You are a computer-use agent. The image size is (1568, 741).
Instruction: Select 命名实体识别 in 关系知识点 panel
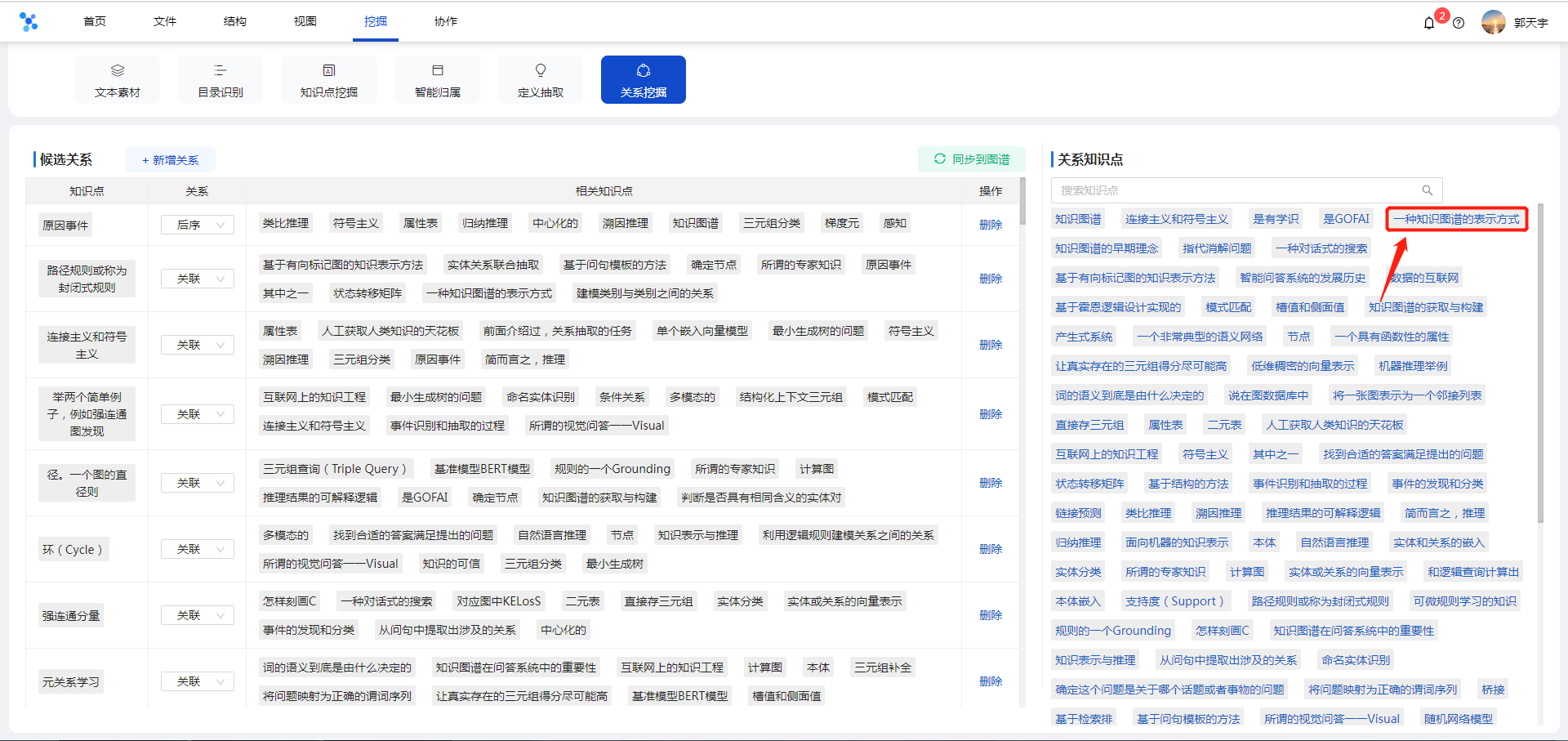1356,660
